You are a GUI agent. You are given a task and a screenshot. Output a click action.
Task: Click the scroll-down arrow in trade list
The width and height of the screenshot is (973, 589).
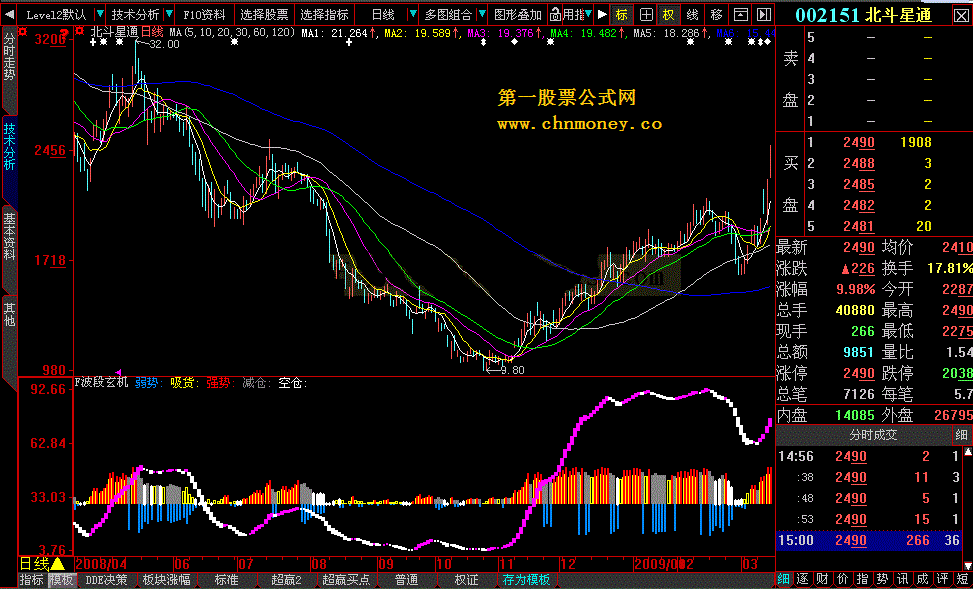[967, 565]
